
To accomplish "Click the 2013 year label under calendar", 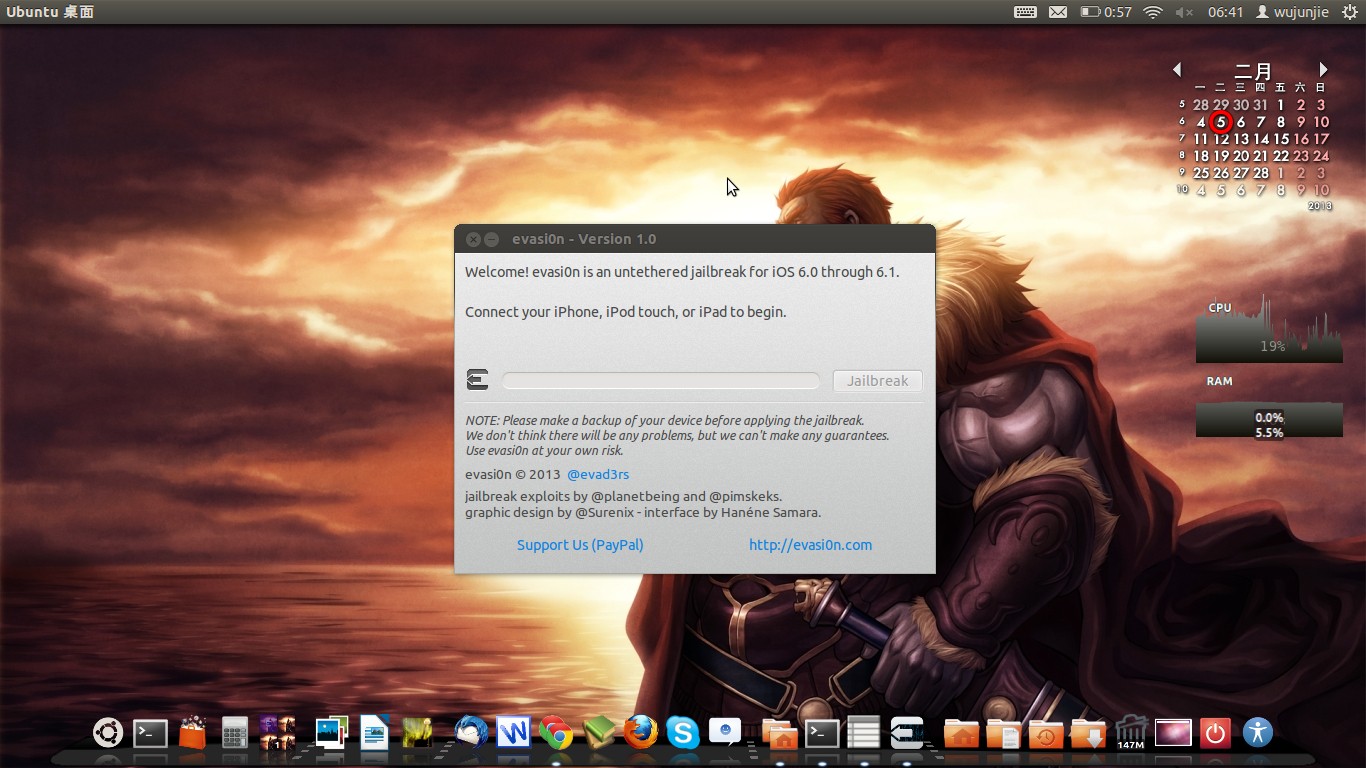I will (1320, 206).
